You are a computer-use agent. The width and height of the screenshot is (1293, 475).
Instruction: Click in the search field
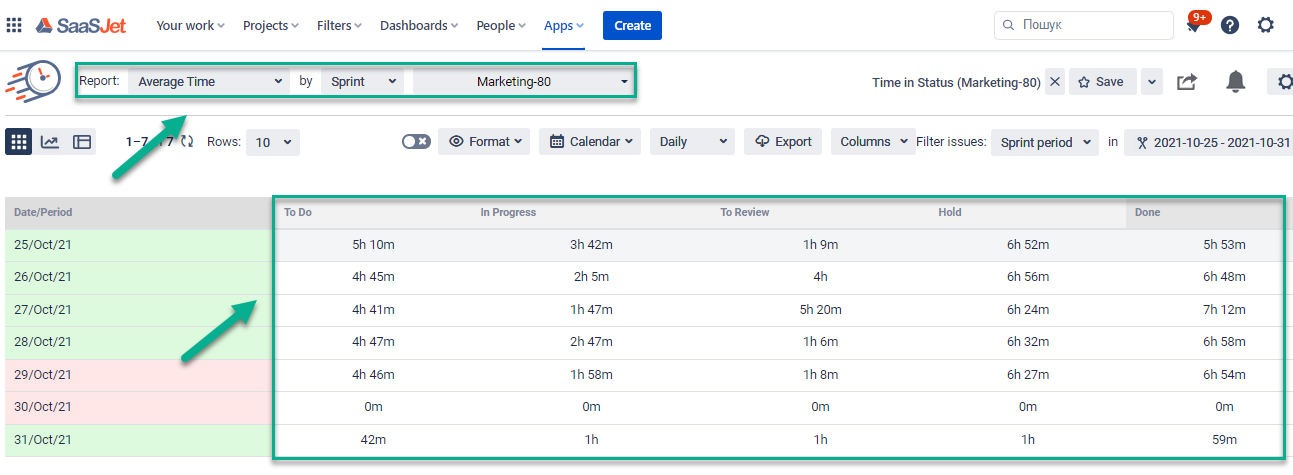(x=1084, y=25)
